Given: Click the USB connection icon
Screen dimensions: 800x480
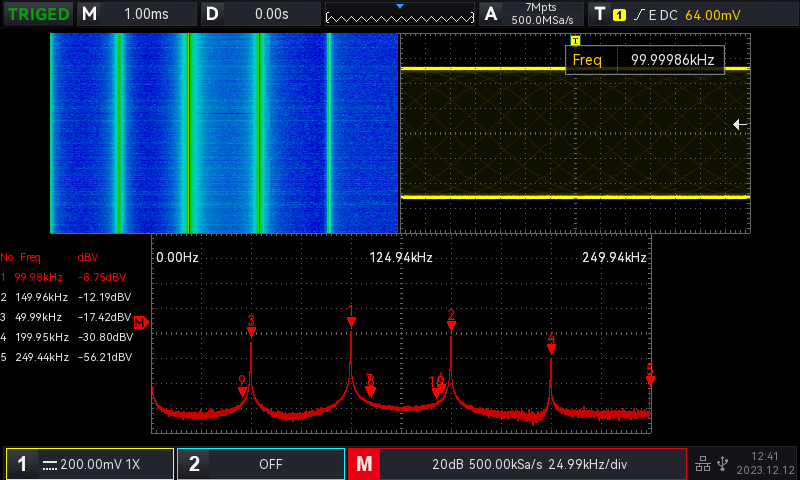Looking at the screenshot, I should pos(723,464).
